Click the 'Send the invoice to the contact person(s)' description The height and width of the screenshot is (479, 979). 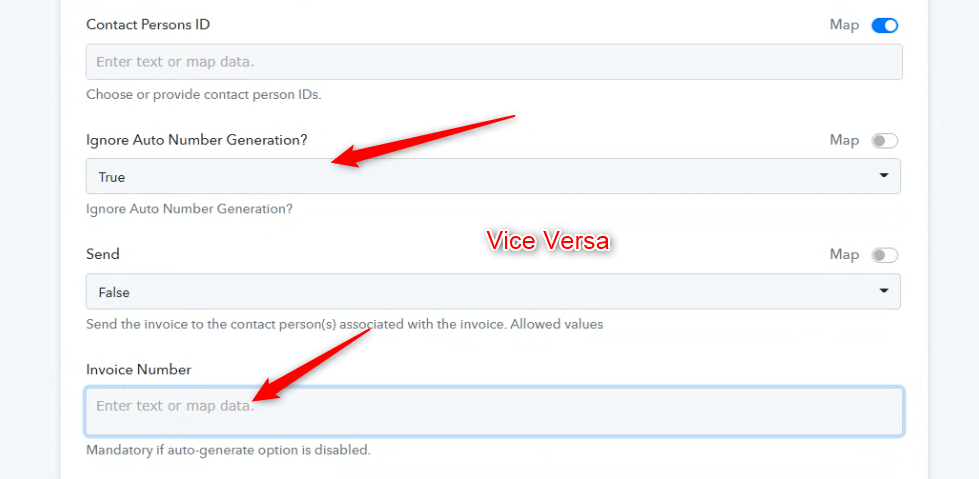point(345,324)
